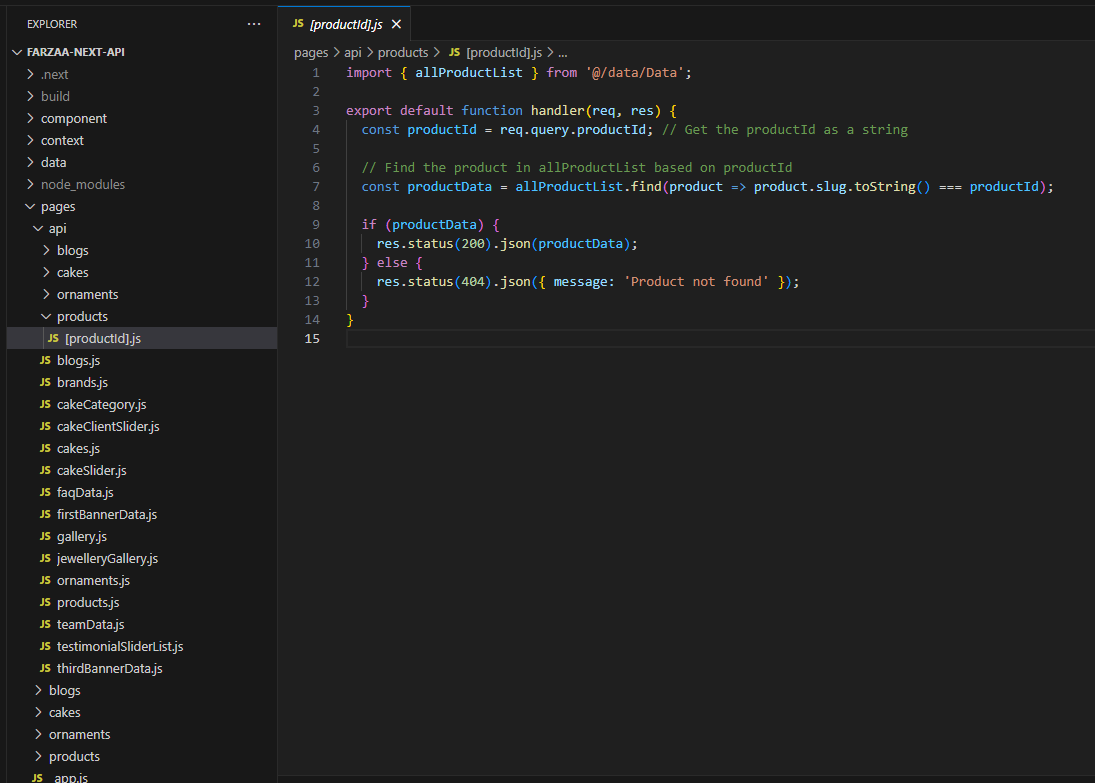
Task: Switch to the [productId].js tab
Action: click(x=345, y=23)
